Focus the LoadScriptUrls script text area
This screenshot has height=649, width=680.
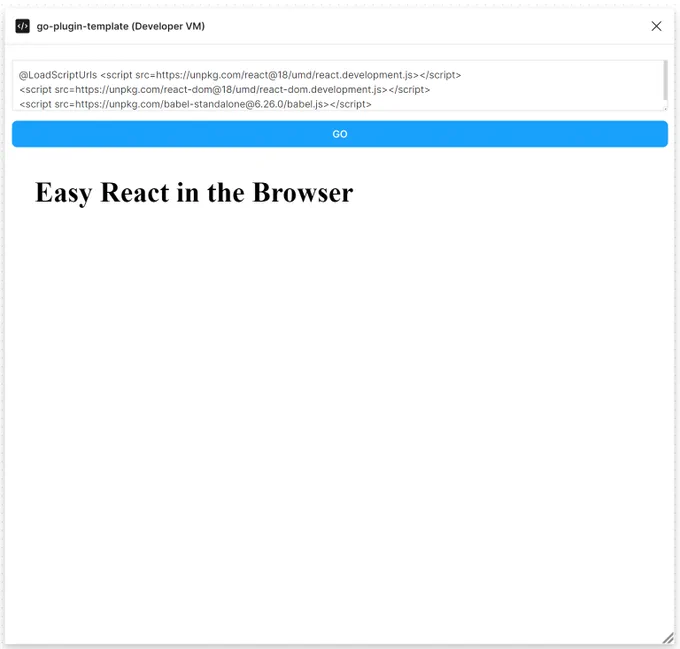pyautogui.click(x=340, y=85)
